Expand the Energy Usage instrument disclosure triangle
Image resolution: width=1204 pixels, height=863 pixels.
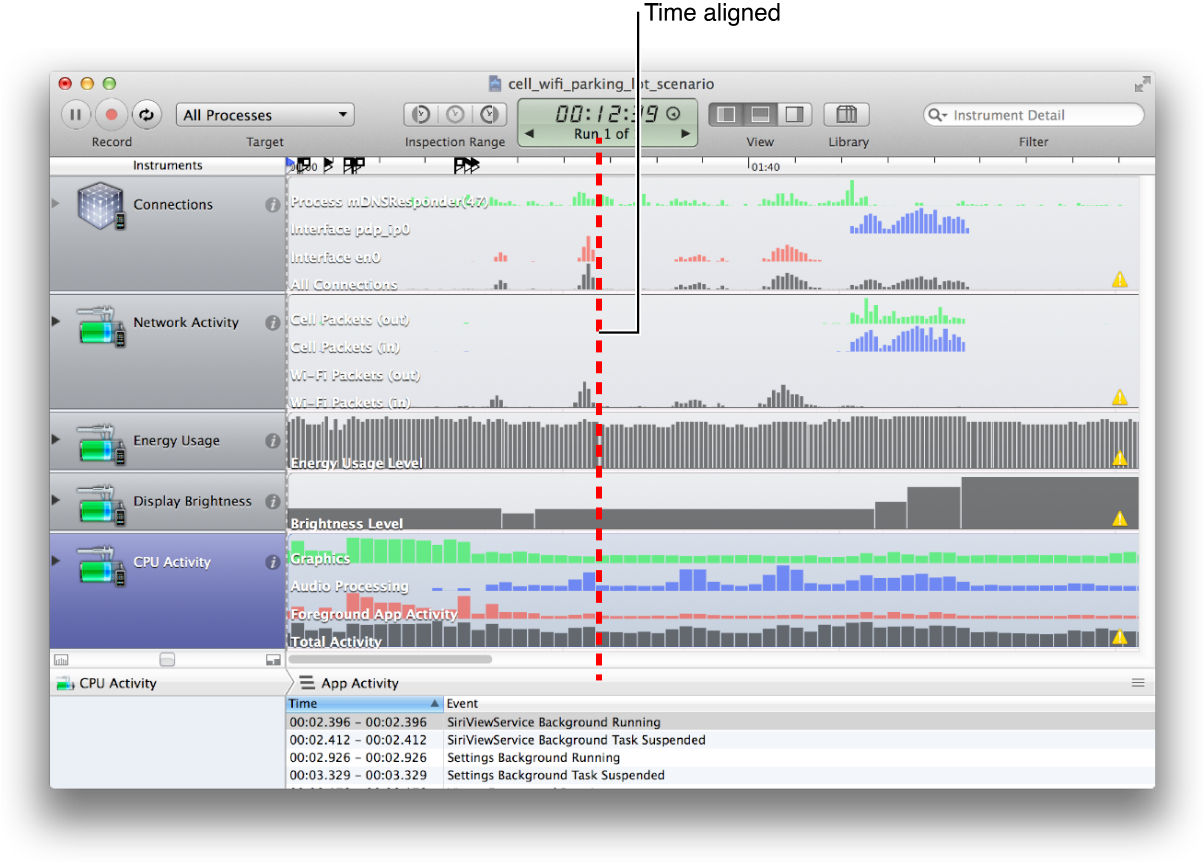coord(56,440)
